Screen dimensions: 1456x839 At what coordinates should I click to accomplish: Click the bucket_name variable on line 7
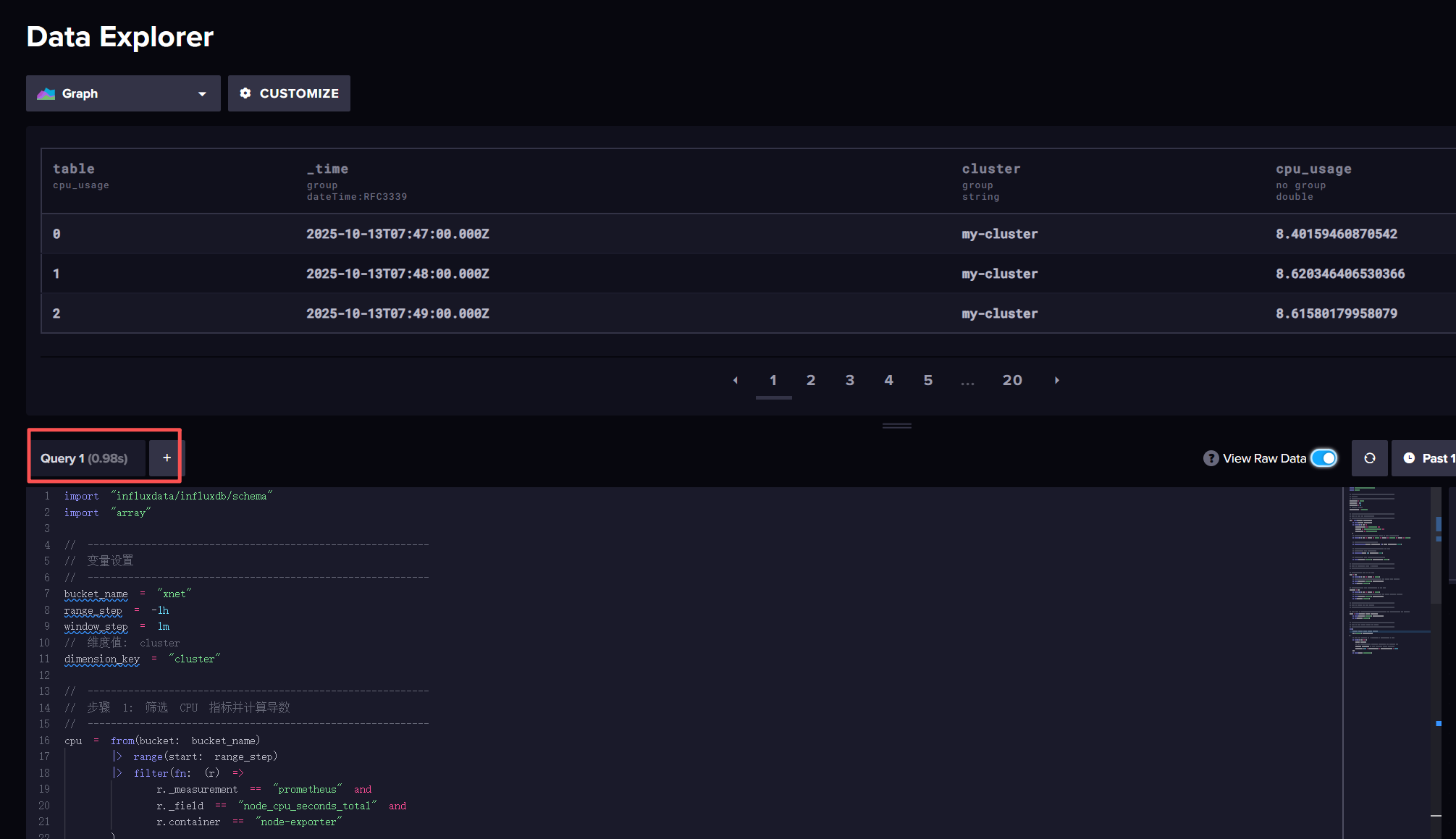96,594
